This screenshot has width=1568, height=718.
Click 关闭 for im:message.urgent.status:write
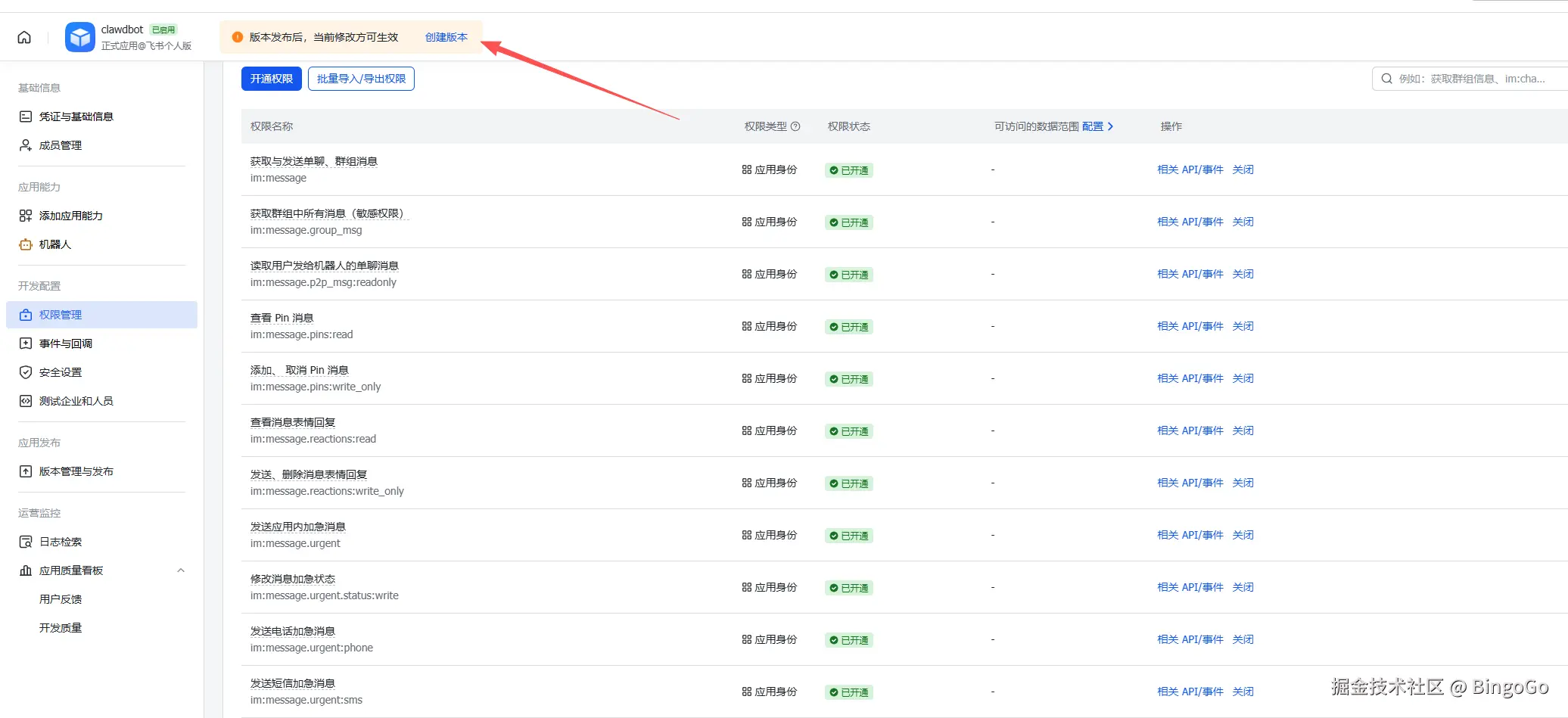pos(1243,587)
